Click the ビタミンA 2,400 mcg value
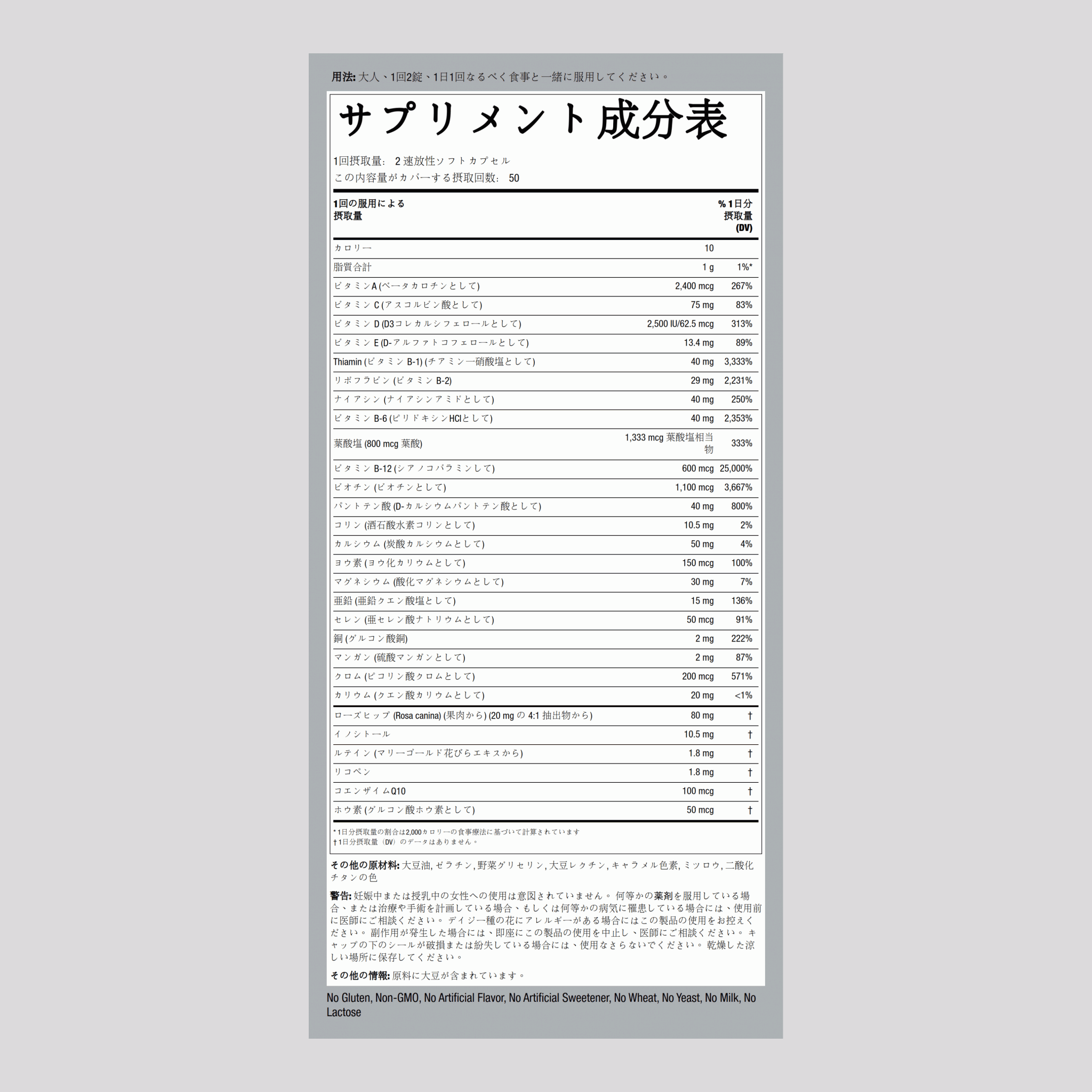The width and height of the screenshot is (1092, 1092). coord(694,286)
